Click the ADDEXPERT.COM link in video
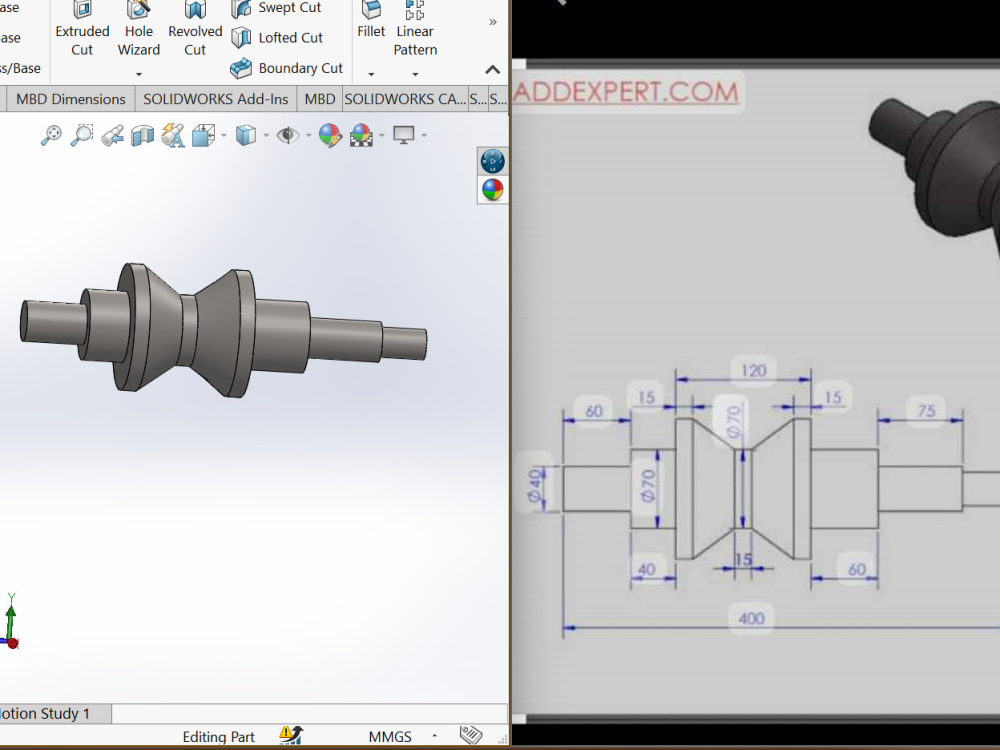1000x750 pixels. (626, 92)
